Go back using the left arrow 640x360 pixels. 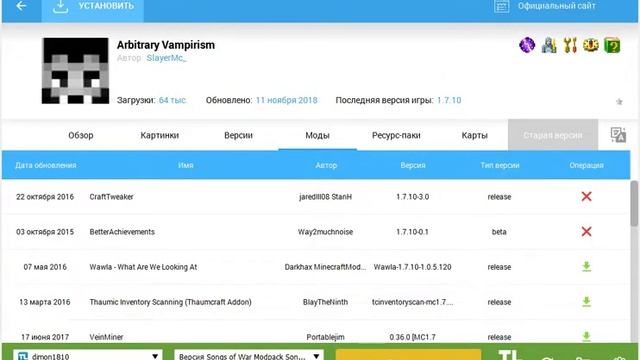[21, 6]
